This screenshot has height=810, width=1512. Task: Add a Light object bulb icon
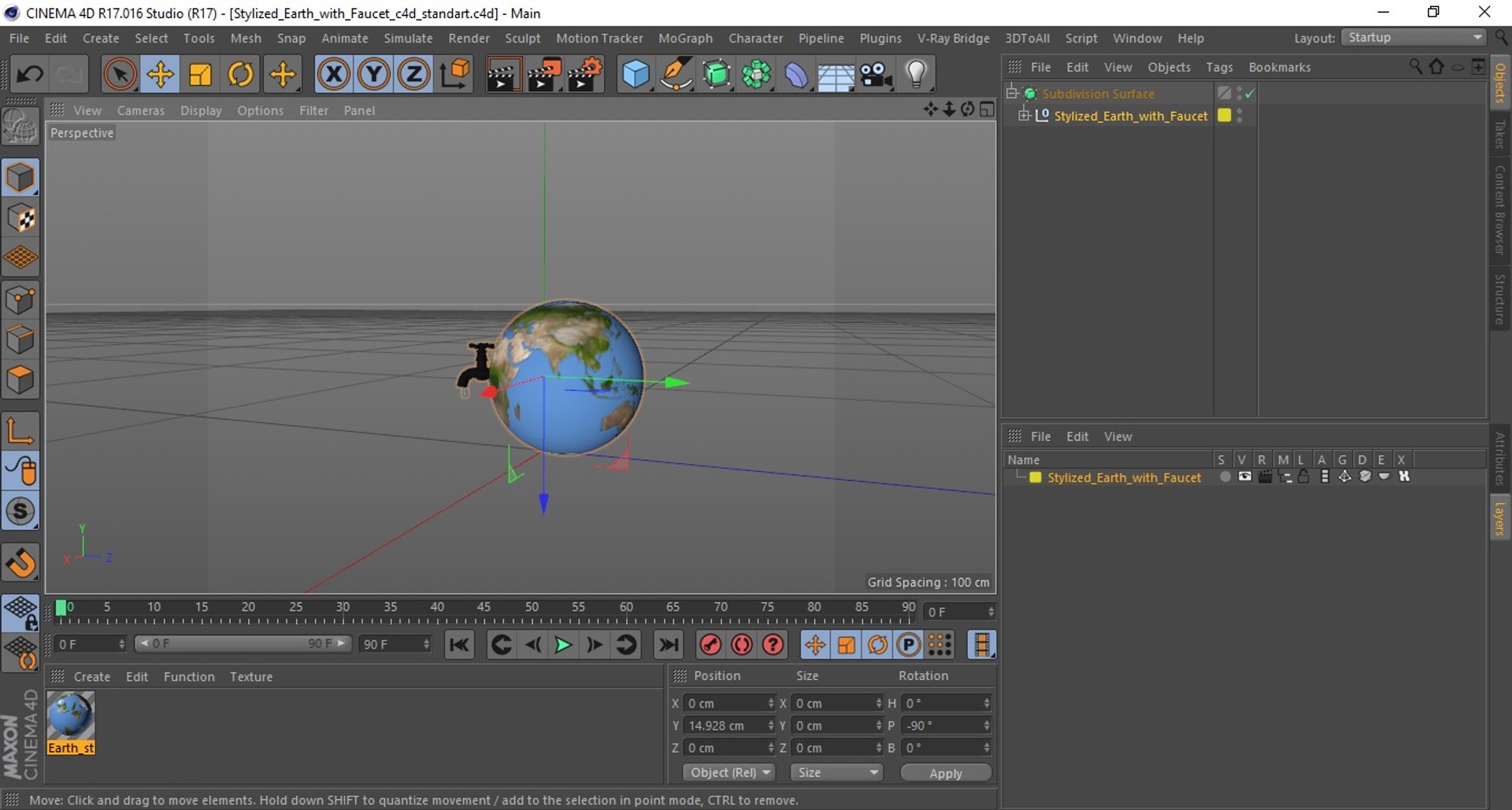point(916,75)
